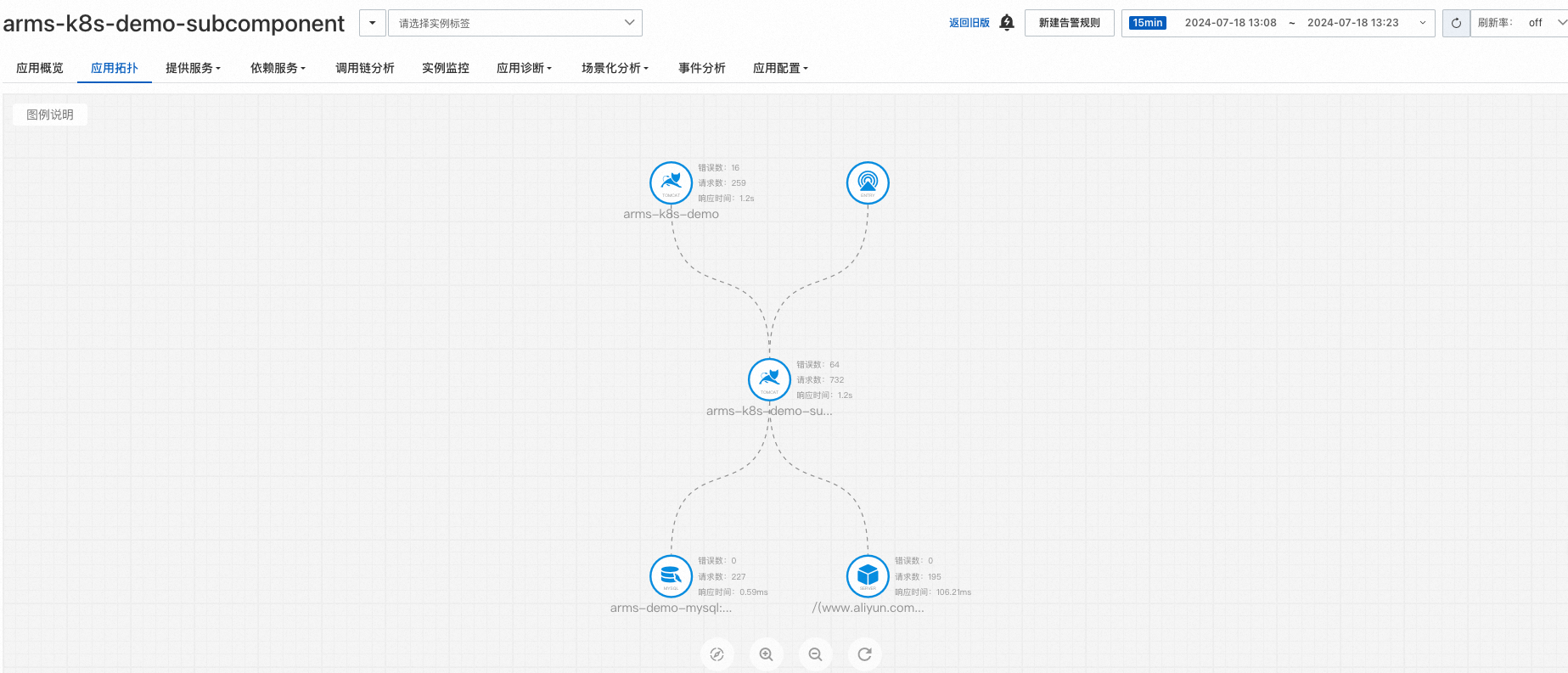This screenshot has width=1568, height=673.
Task: Open the 请选择实例标签 instance tag dropdown
Action: [515, 23]
